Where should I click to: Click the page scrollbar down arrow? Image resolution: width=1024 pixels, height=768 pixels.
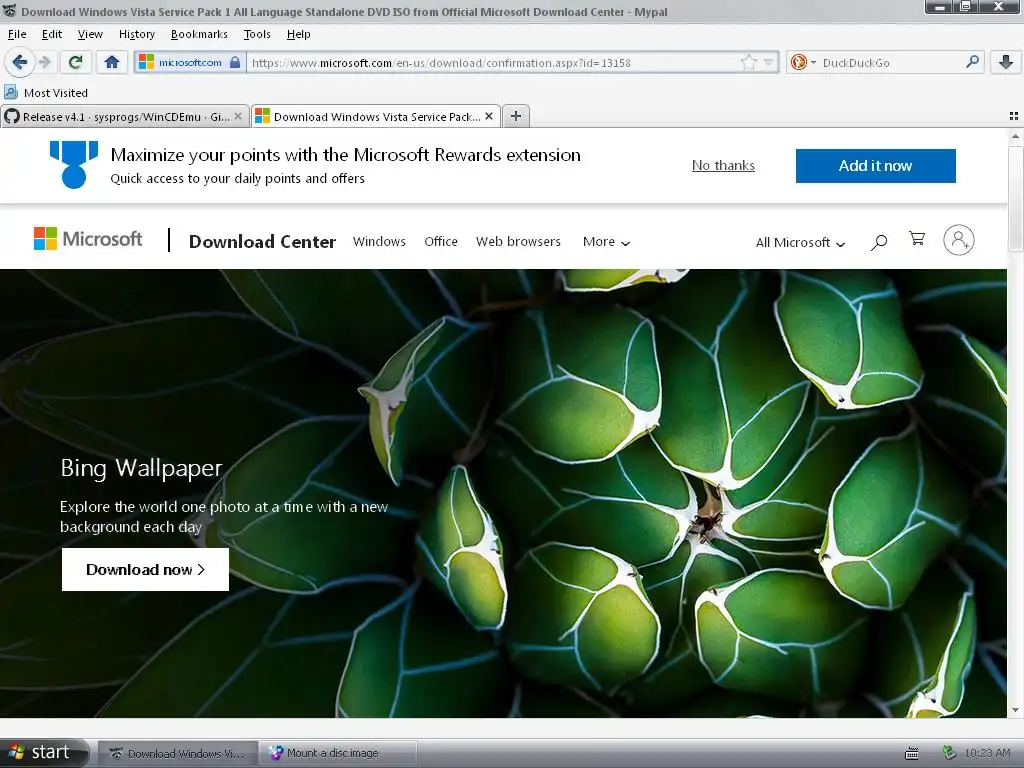(1015, 710)
